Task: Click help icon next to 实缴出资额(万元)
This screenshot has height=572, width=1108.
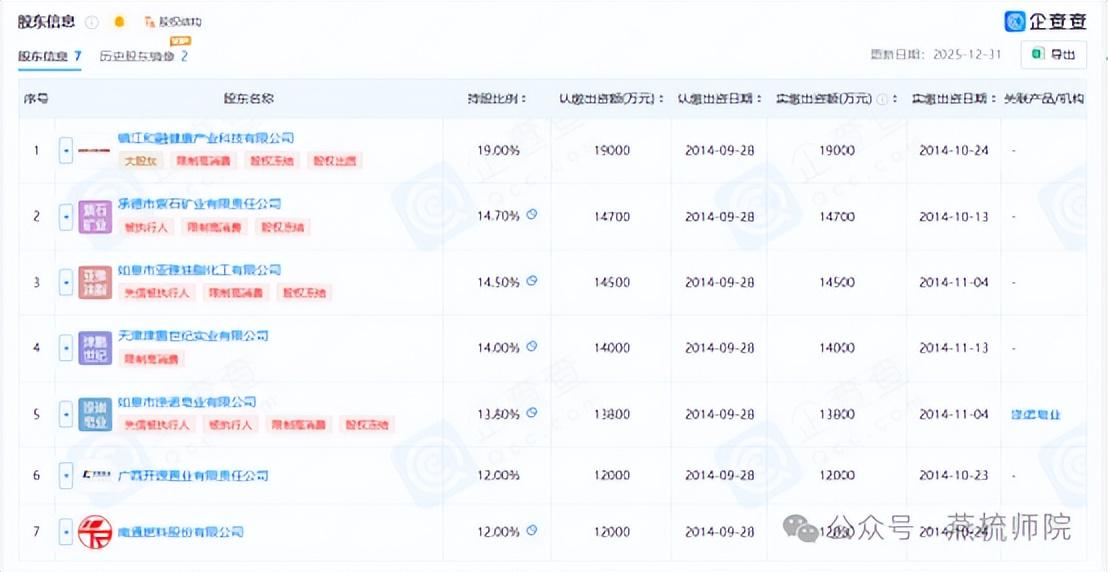Action: (x=882, y=100)
